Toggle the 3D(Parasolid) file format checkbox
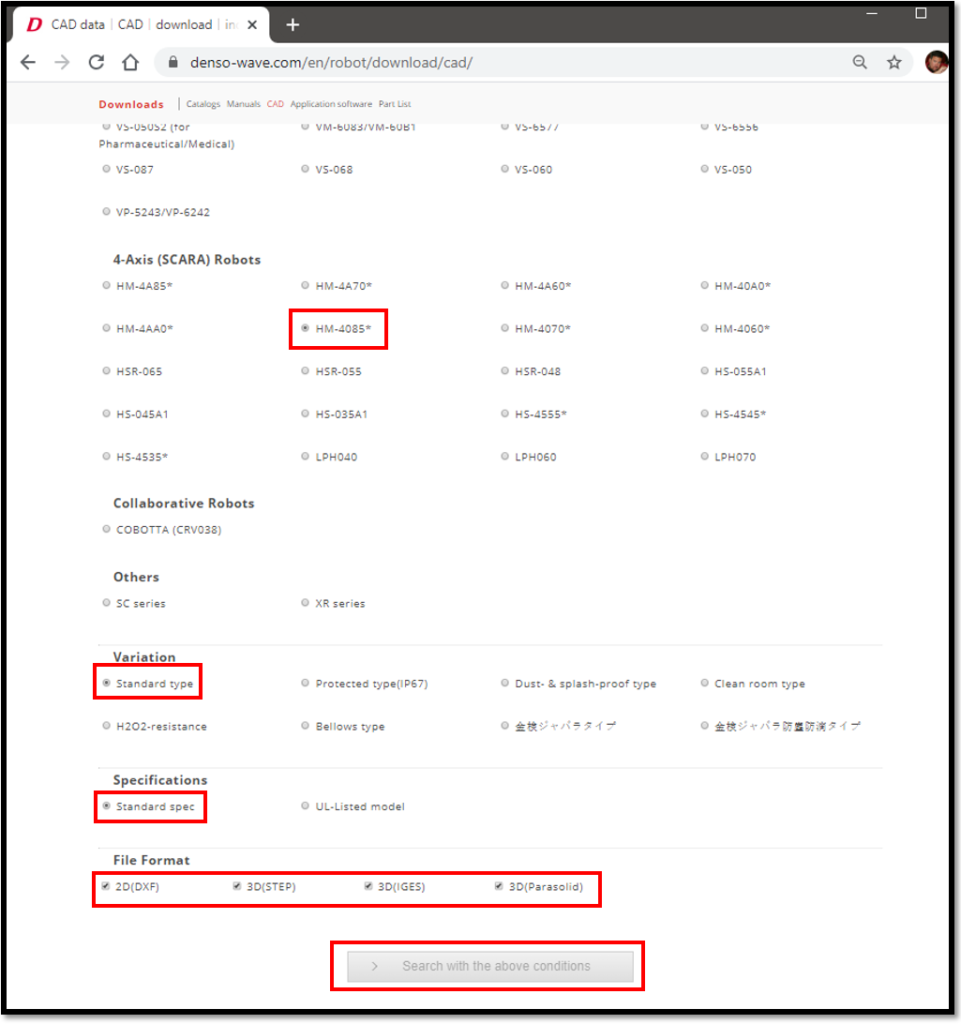The height and width of the screenshot is (1024, 961). (x=499, y=886)
